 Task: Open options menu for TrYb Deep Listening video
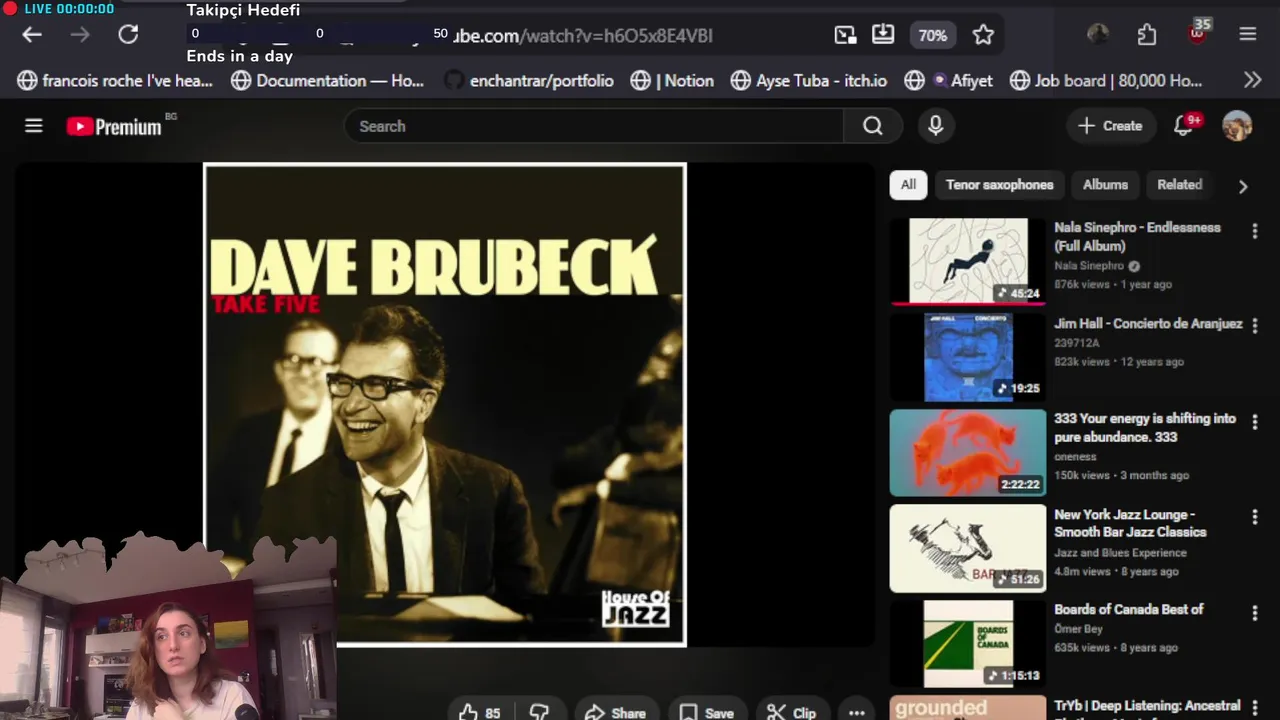pyautogui.click(x=1254, y=708)
